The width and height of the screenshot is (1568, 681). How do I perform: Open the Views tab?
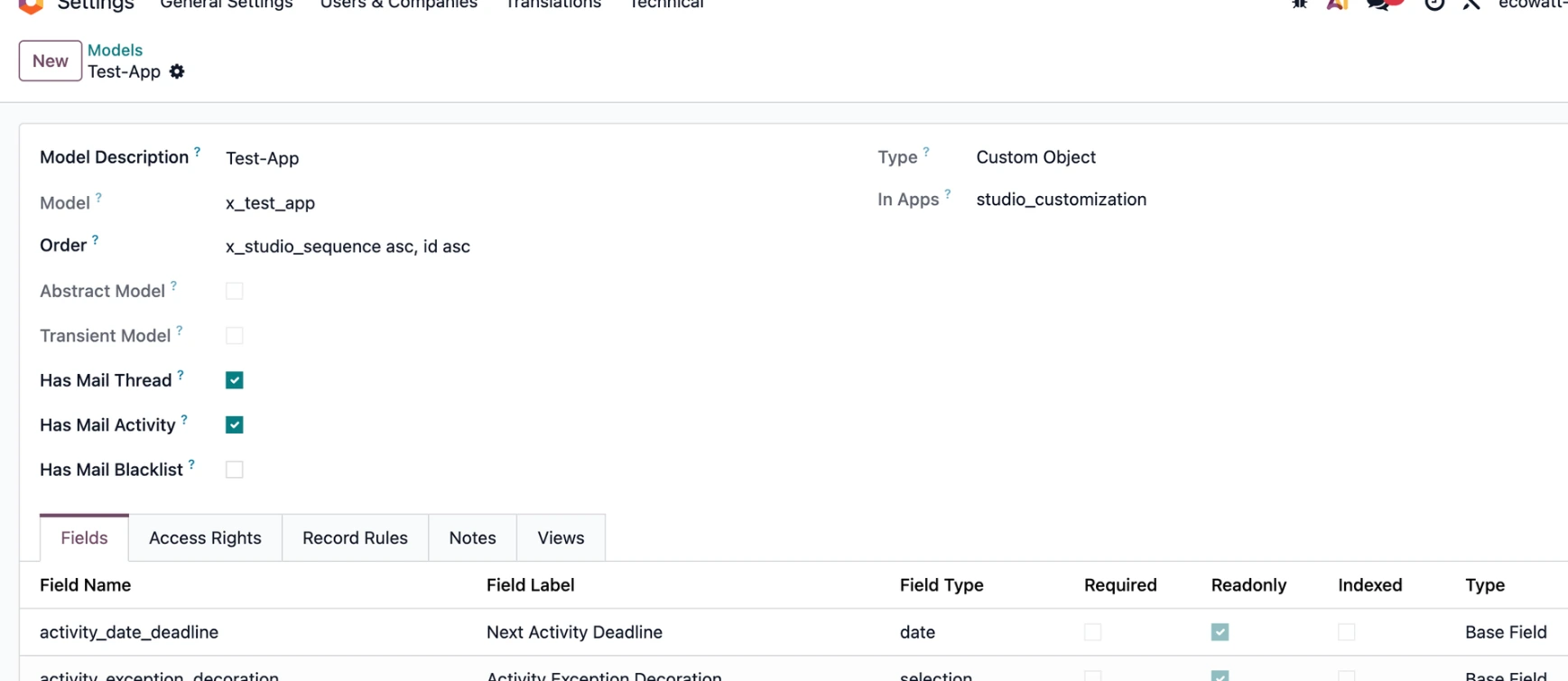pos(561,537)
